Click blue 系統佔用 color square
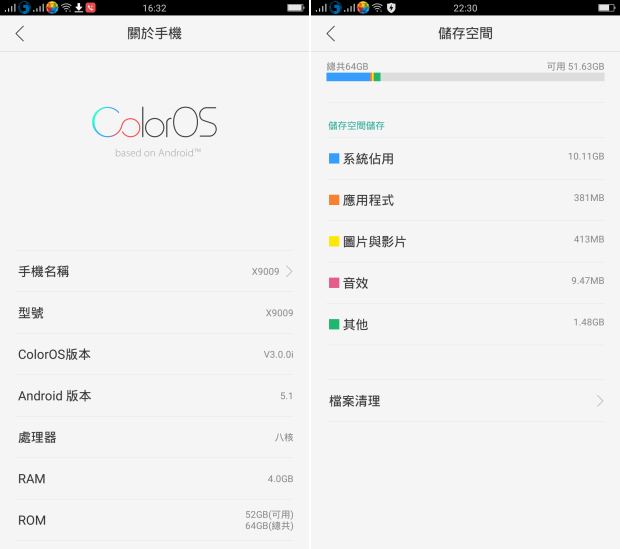The height and width of the screenshot is (549, 620). point(334,159)
